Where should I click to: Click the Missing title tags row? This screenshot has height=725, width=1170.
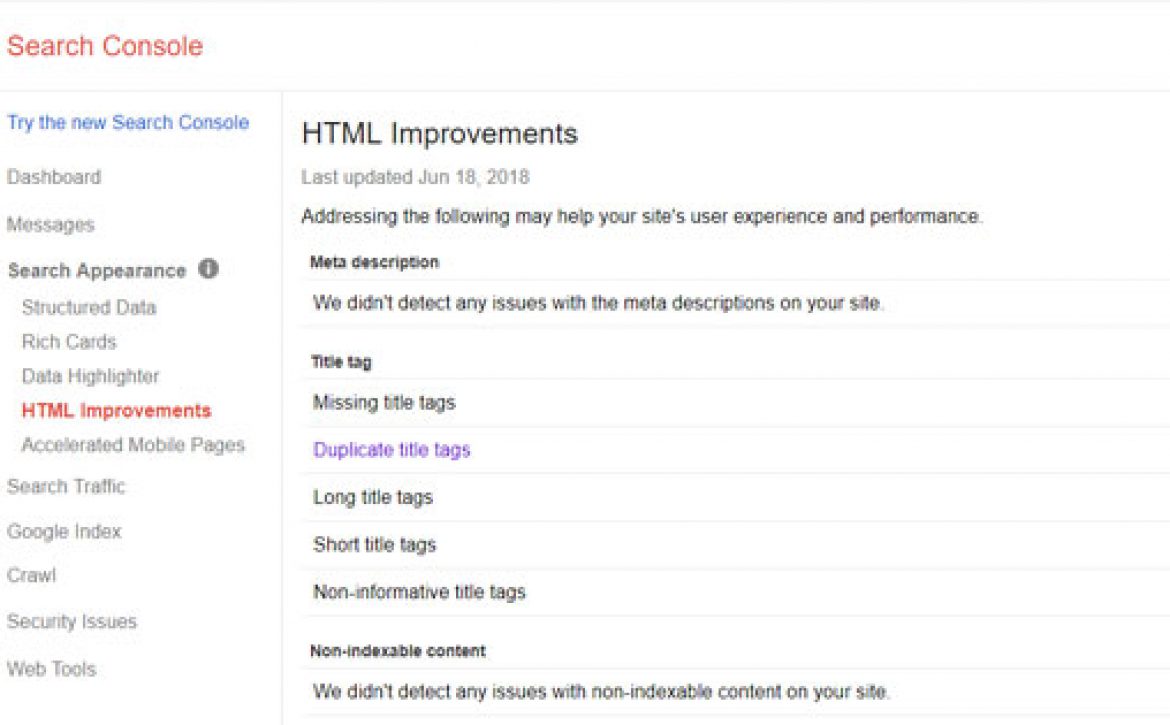(735, 403)
